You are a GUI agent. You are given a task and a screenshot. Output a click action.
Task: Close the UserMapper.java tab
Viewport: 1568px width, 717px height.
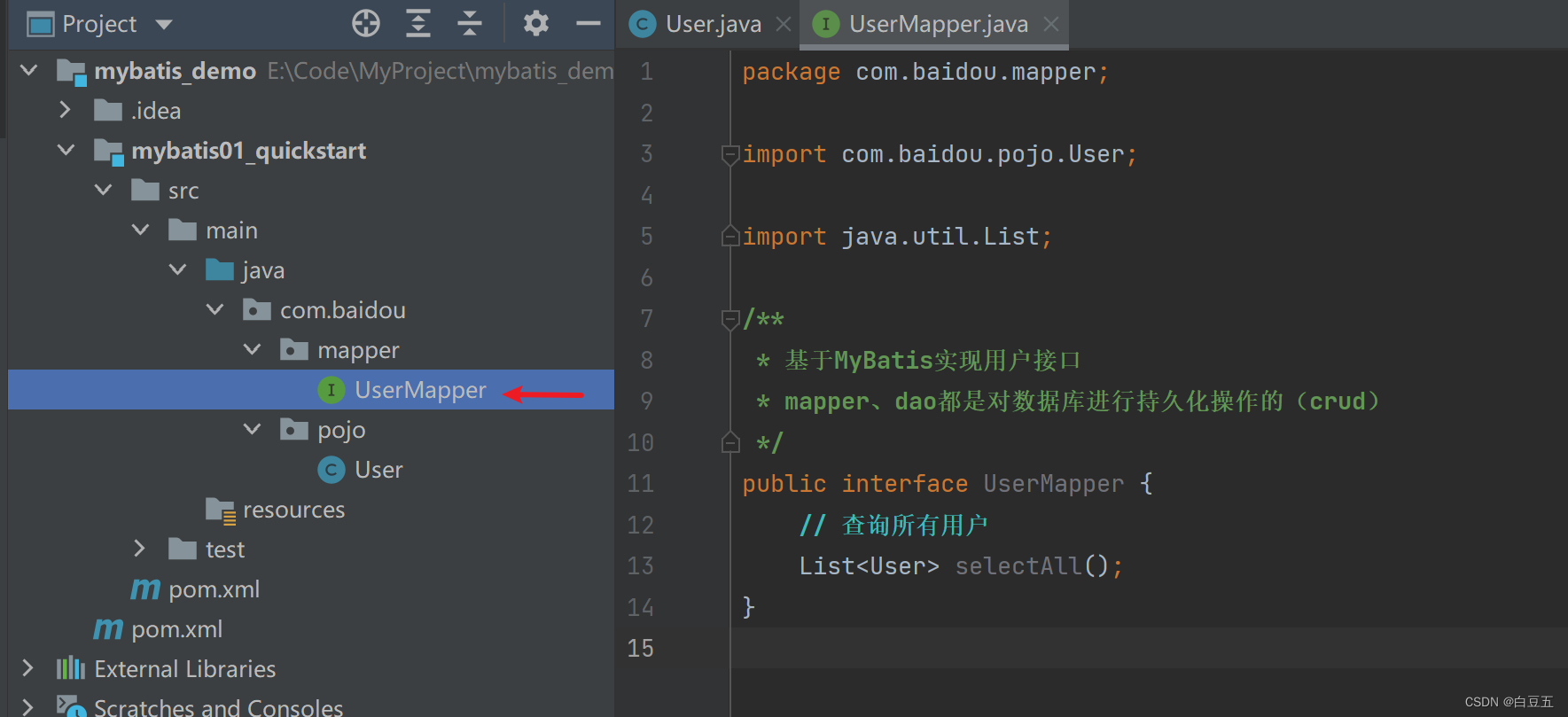1051,24
